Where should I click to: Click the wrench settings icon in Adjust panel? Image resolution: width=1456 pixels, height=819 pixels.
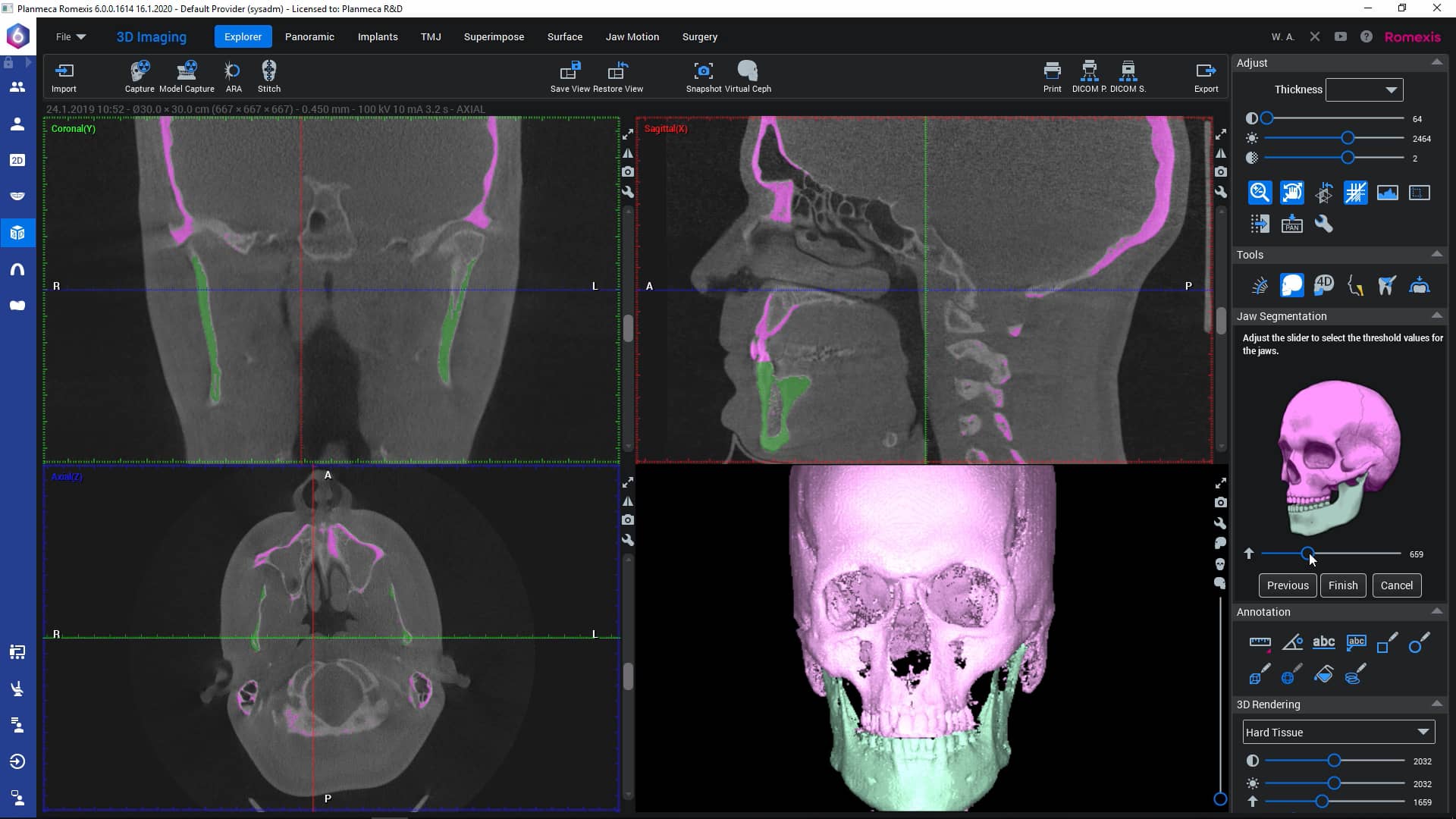coord(1323,224)
